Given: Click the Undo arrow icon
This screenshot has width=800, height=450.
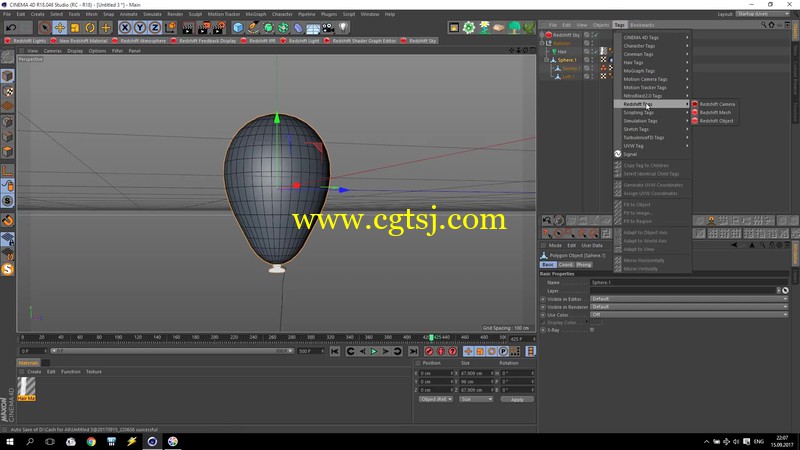Looking at the screenshot, I should (11, 28).
